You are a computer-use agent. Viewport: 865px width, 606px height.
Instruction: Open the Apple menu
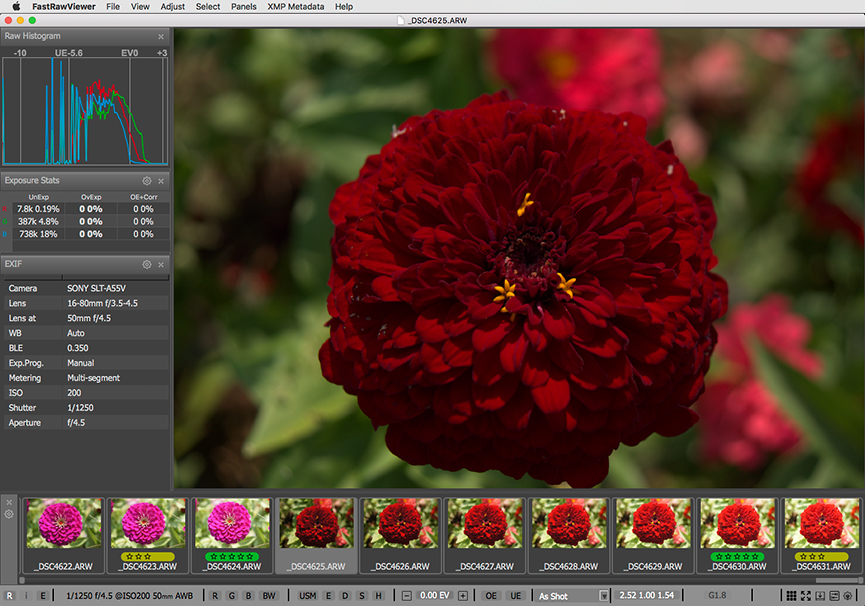[x=15, y=6]
